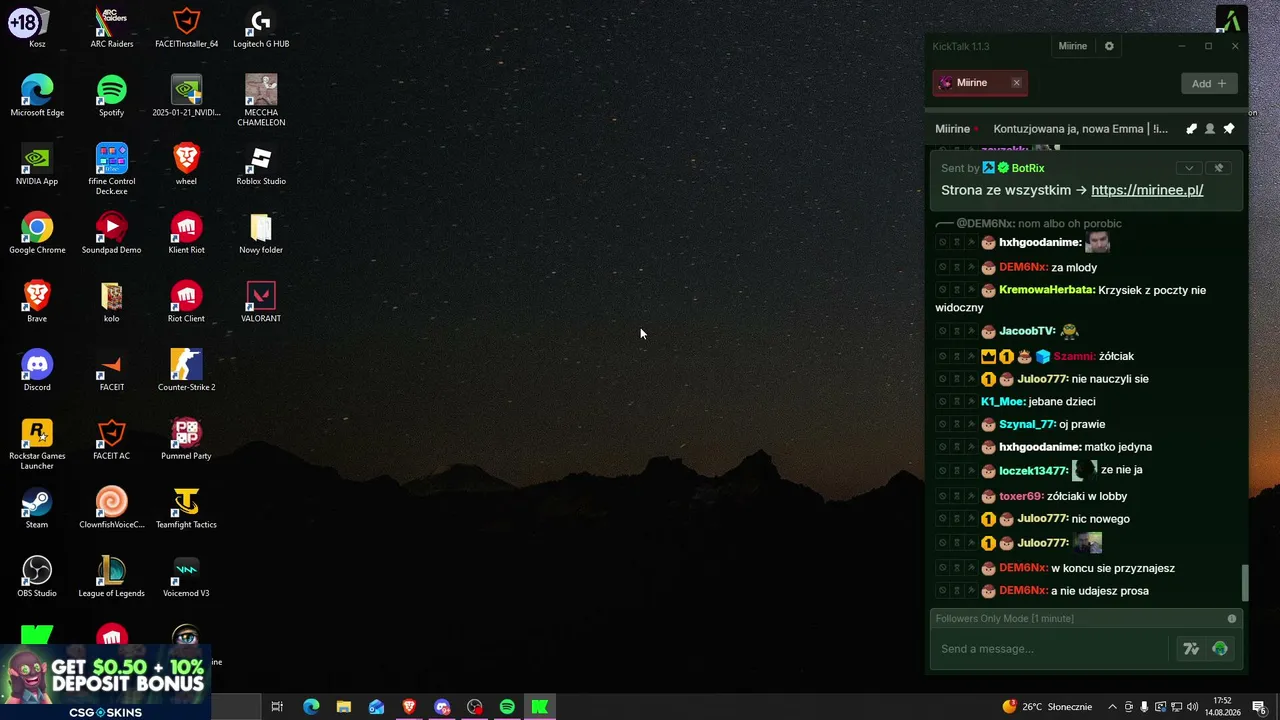The width and height of the screenshot is (1280, 720).
Task: Open Spotify from the taskbar
Action: (x=507, y=707)
